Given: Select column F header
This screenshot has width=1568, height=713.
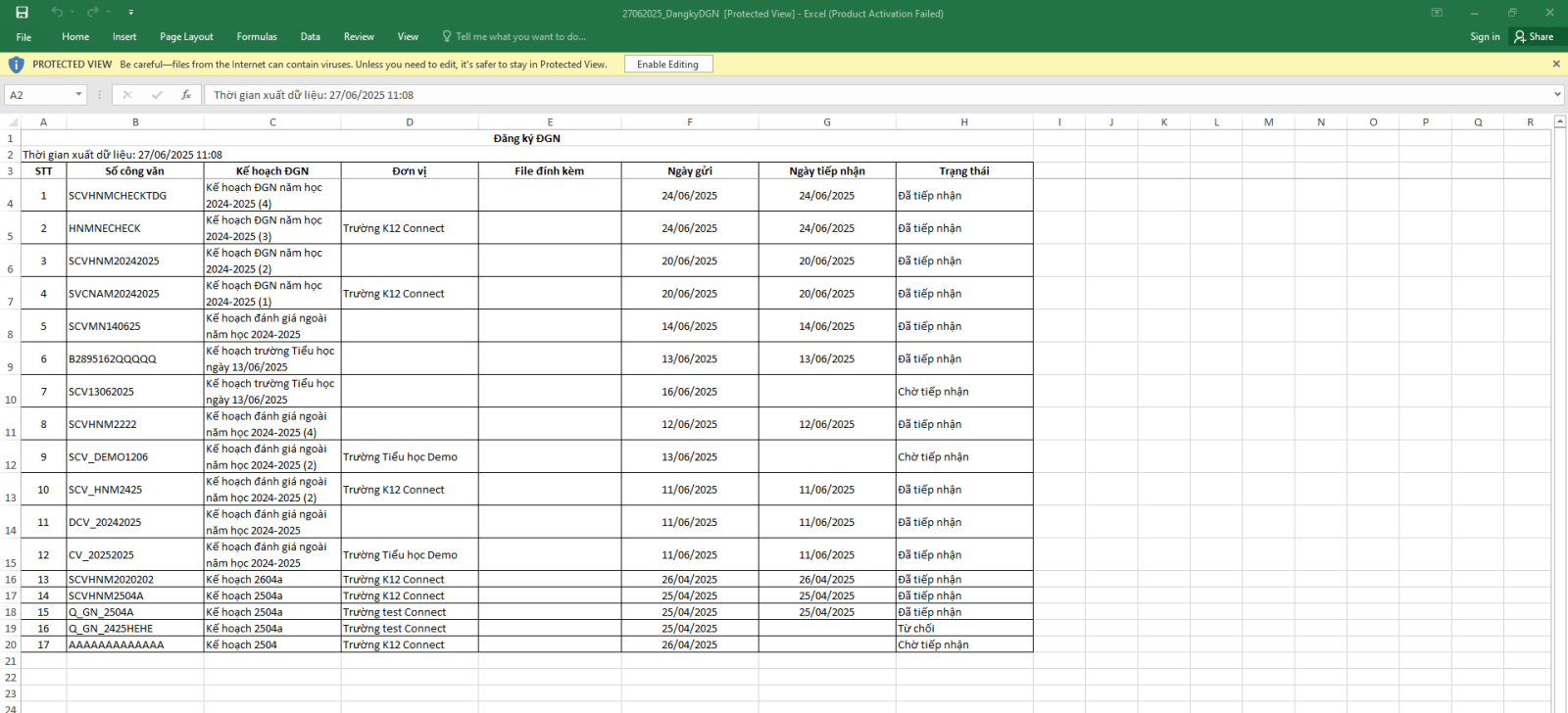Looking at the screenshot, I should [x=690, y=122].
